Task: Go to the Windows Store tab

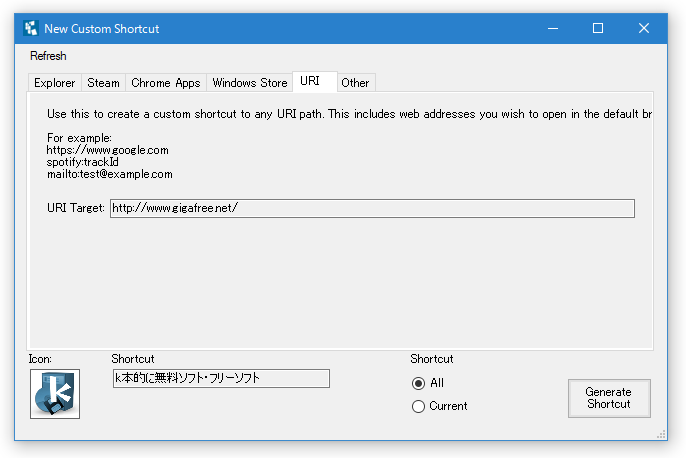Action: (250, 83)
